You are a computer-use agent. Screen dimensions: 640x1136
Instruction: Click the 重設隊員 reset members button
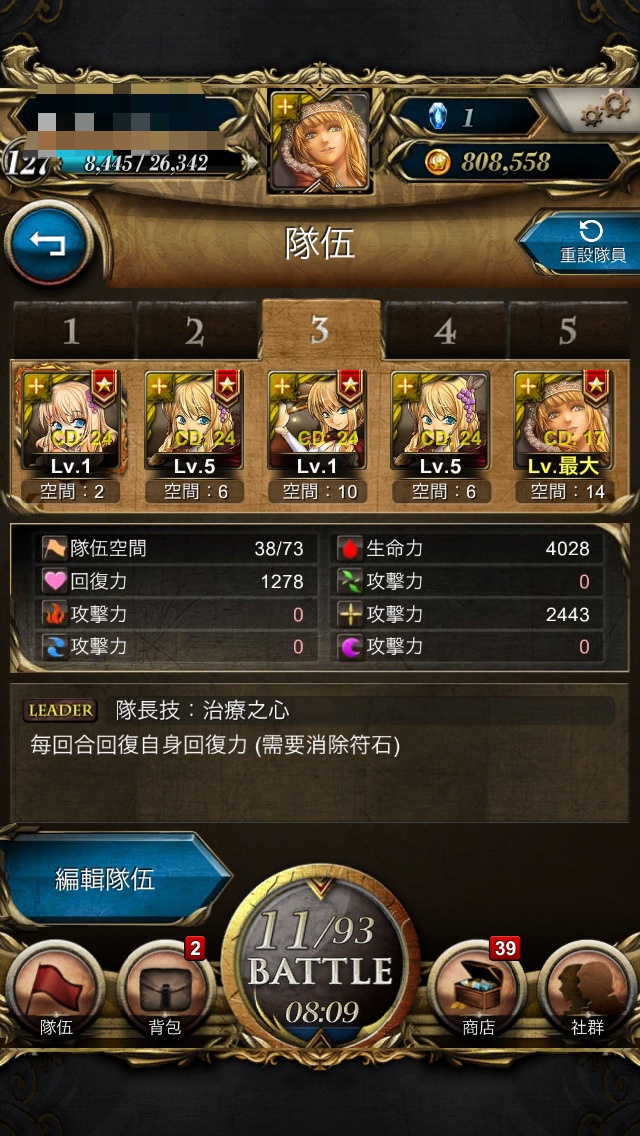[x=580, y=243]
